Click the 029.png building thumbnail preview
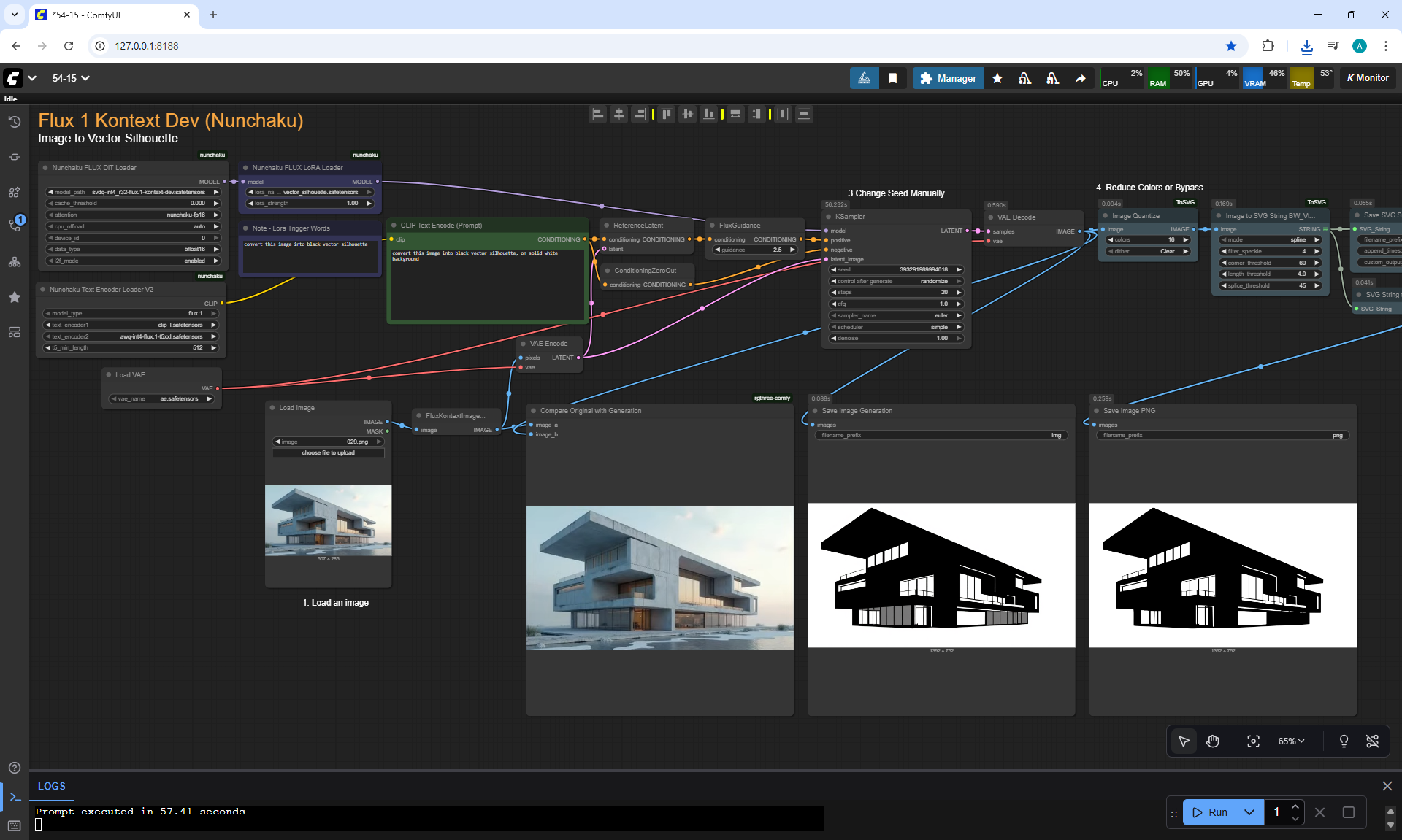Image resolution: width=1402 pixels, height=840 pixels. coord(328,520)
